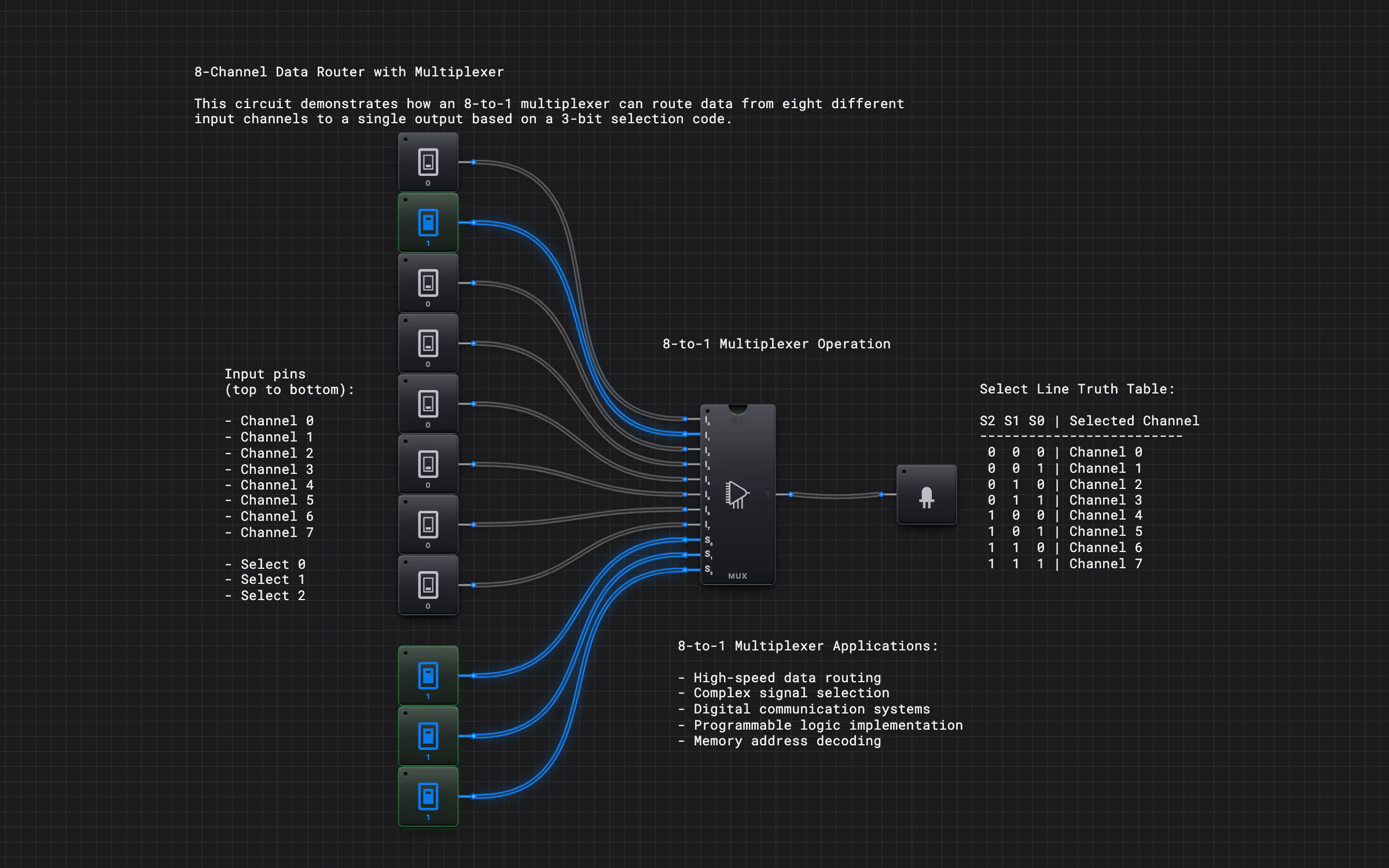Viewport: 1389px width, 868px height.
Task: Toggle the active Channel 1 switch
Action: tap(428, 222)
